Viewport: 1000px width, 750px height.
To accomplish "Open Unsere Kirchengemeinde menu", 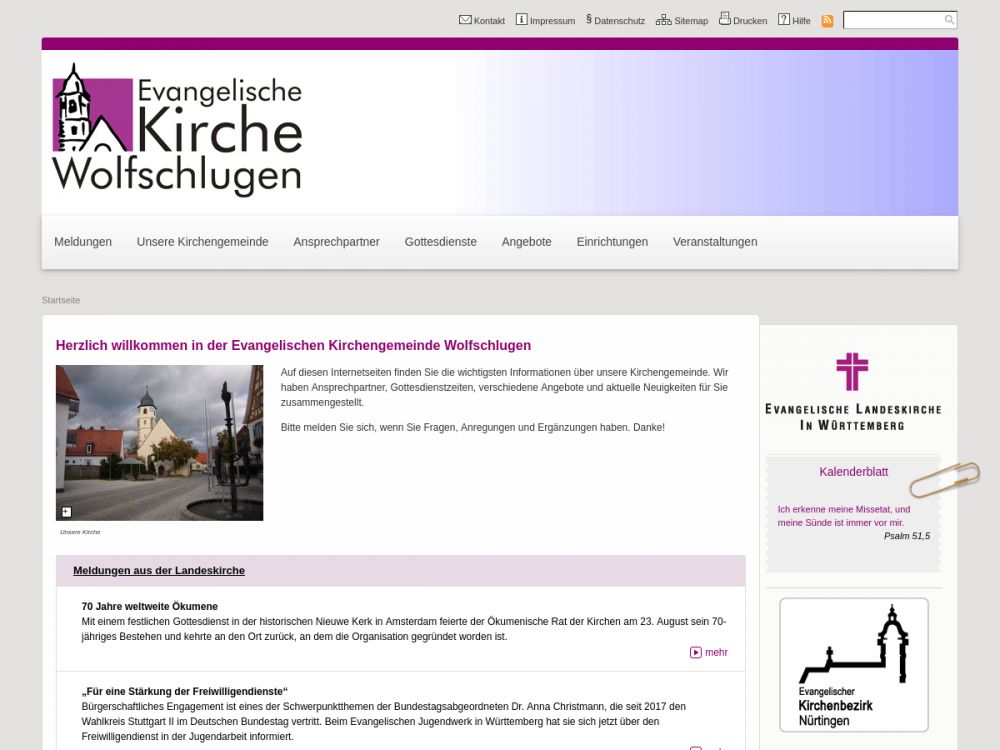I will (x=202, y=242).
